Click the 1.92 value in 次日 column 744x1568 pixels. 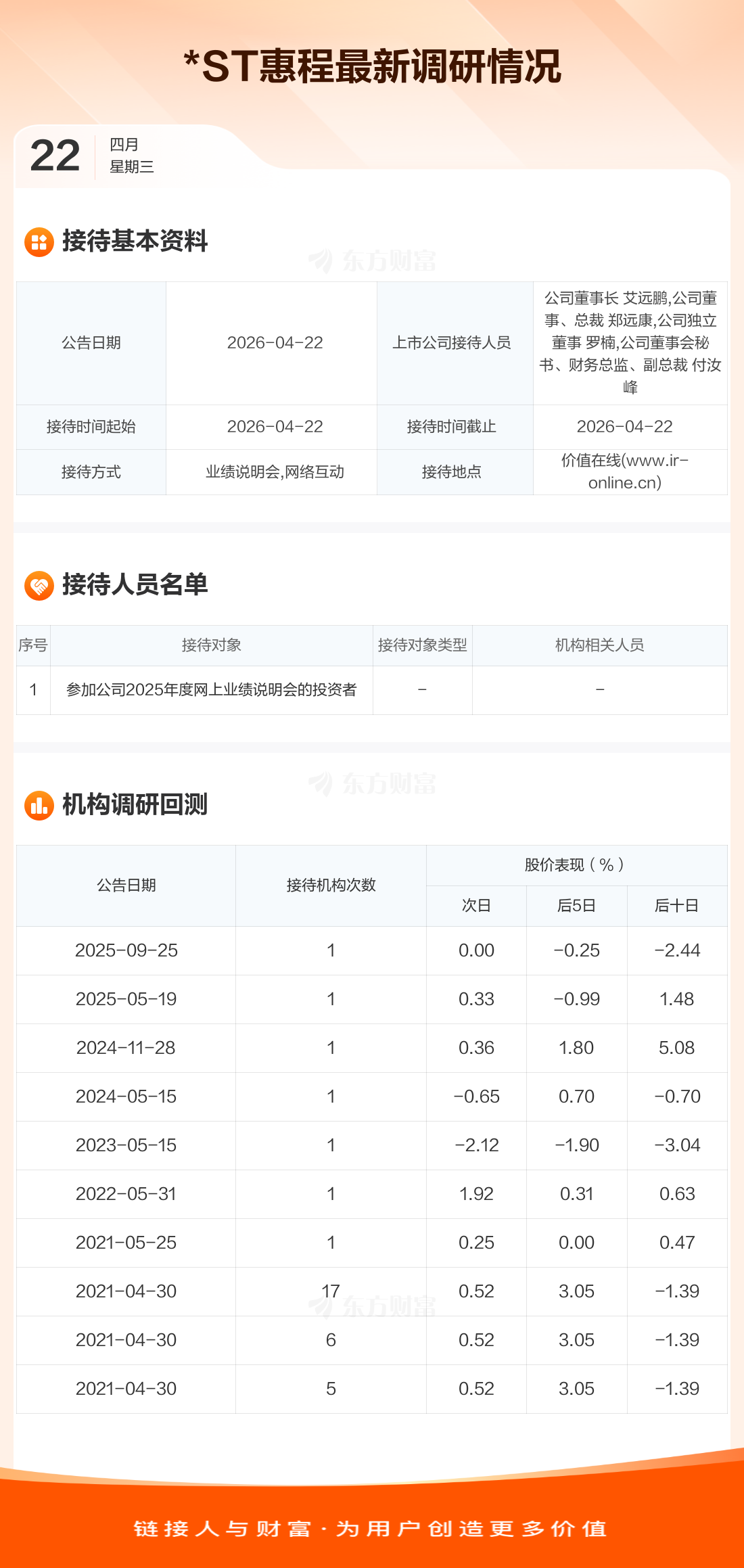(477, 1194)
